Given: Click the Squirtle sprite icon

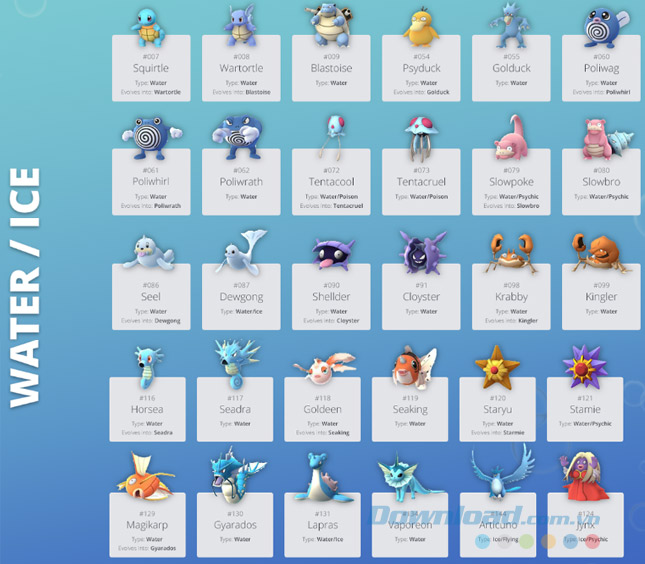Looking at the screenshot, I should [x=149, y=28].
